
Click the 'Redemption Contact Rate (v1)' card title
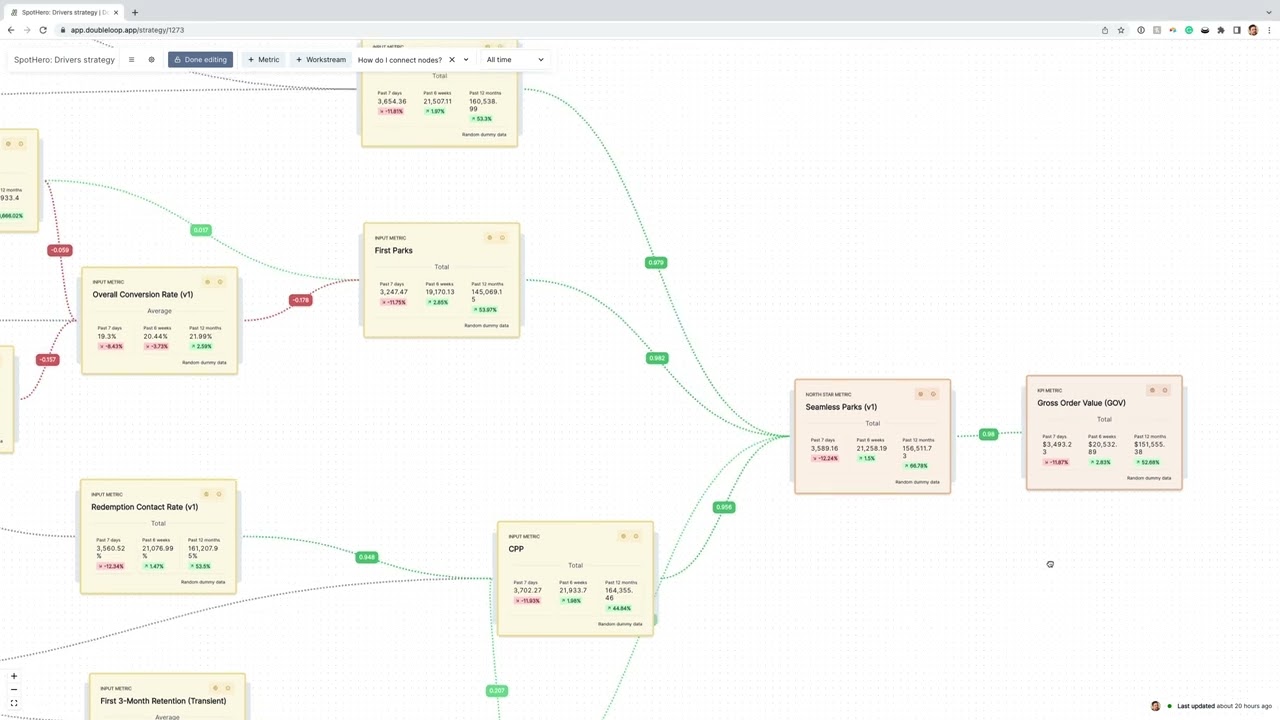144,507
